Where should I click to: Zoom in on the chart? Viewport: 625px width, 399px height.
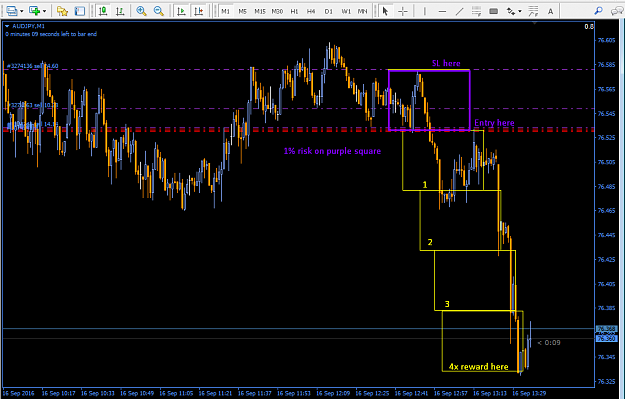click(x=141, y=11)
